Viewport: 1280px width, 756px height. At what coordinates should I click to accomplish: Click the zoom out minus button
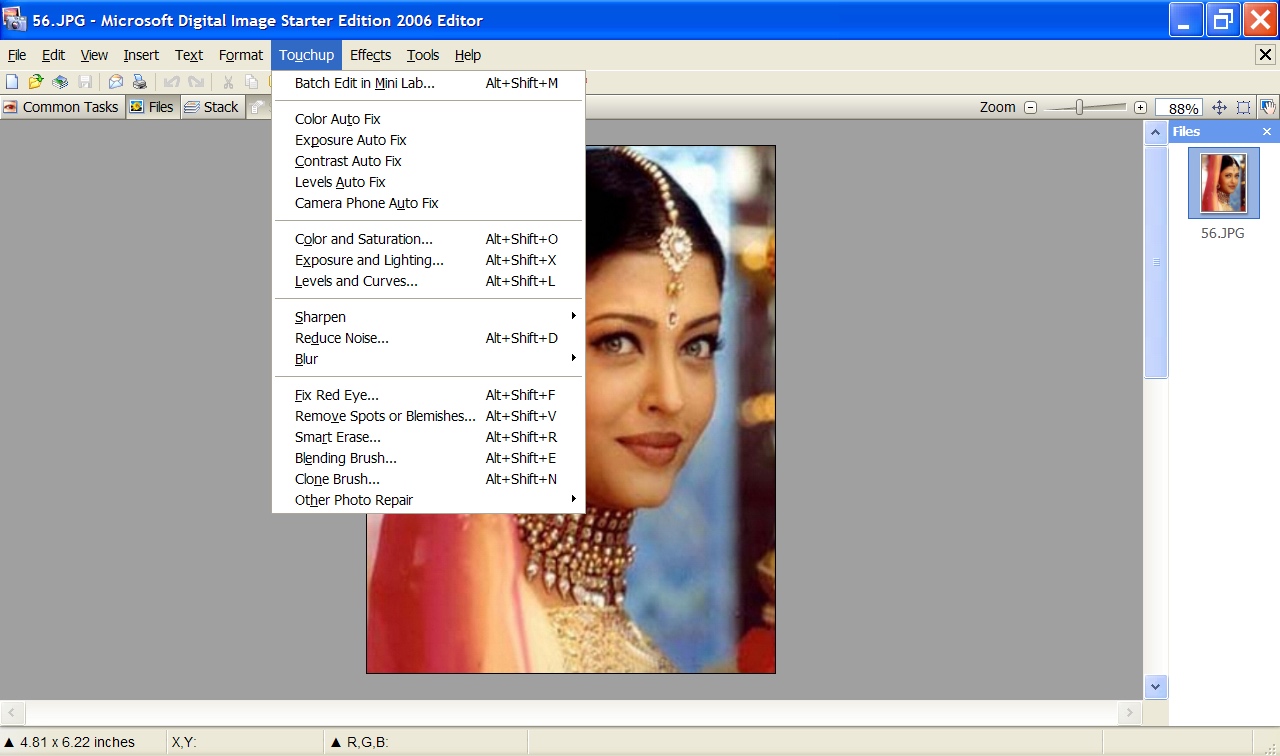tap(1031, 107)
